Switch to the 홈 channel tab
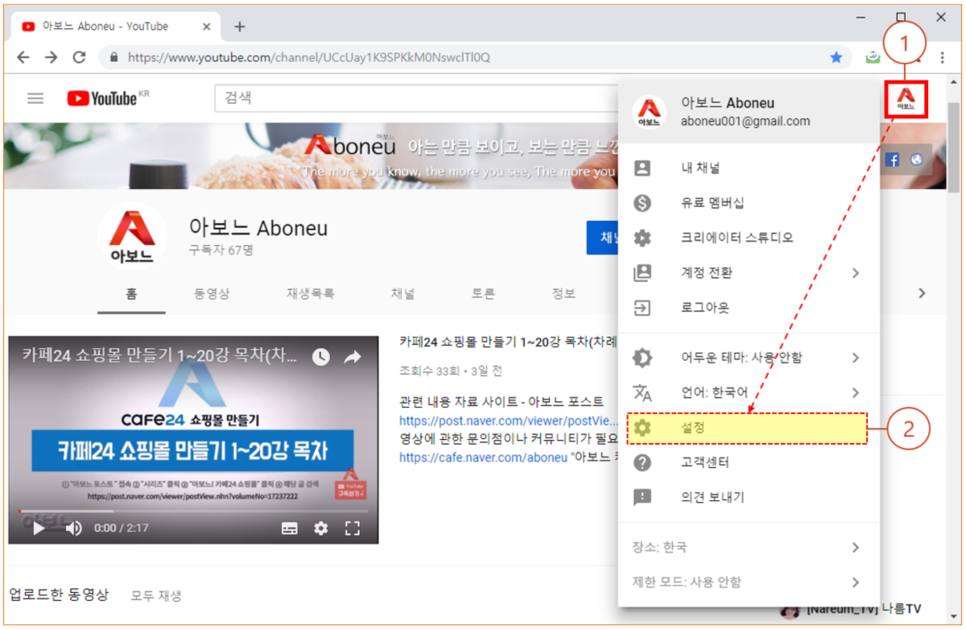Image resolution: width=966 pixels, height=630 pixels. coord(131,294)
